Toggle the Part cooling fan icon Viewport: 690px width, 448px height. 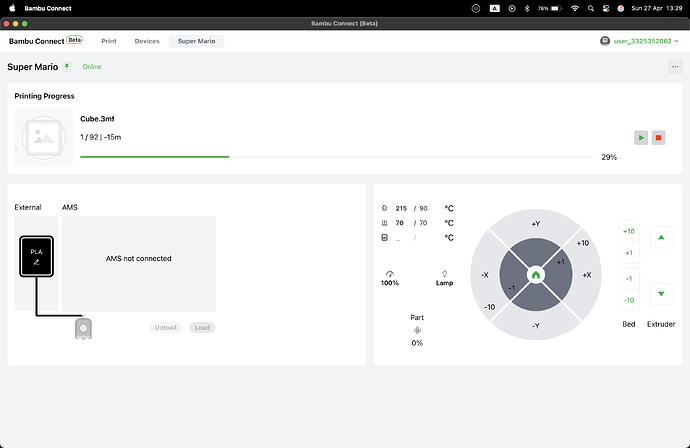(417, 330)
